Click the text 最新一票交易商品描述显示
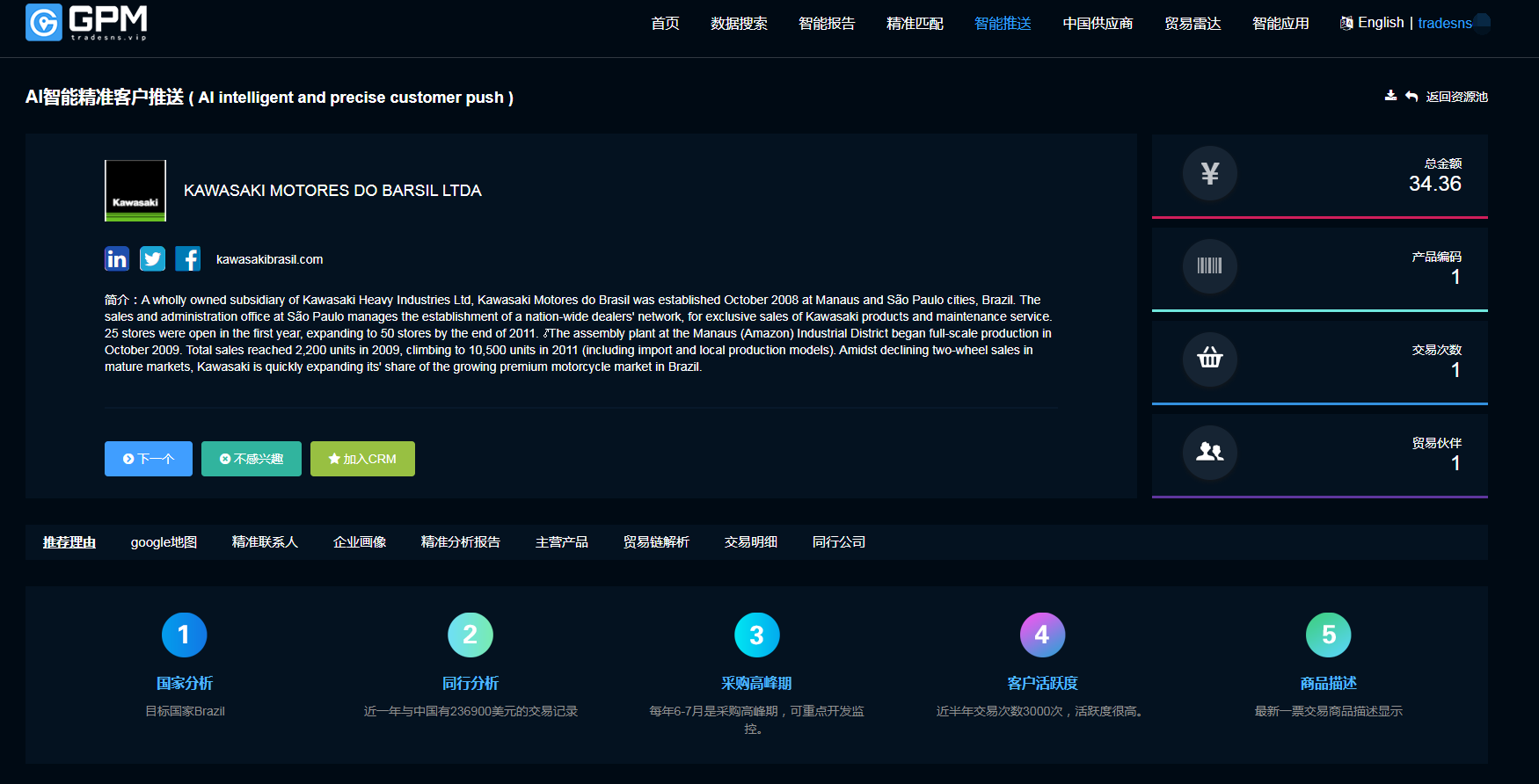This screenshot has width=1539, height=784. click(x=1329, y=711)
